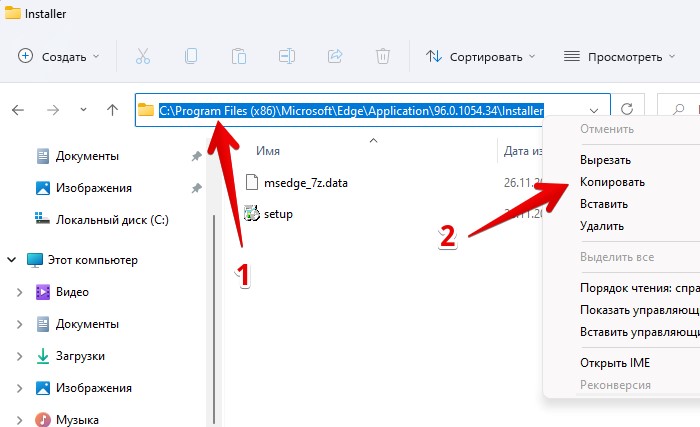This screenshot has height=427, width=700.
Task: Sort by the Дата column header
Action: click(x=522, y=151)
